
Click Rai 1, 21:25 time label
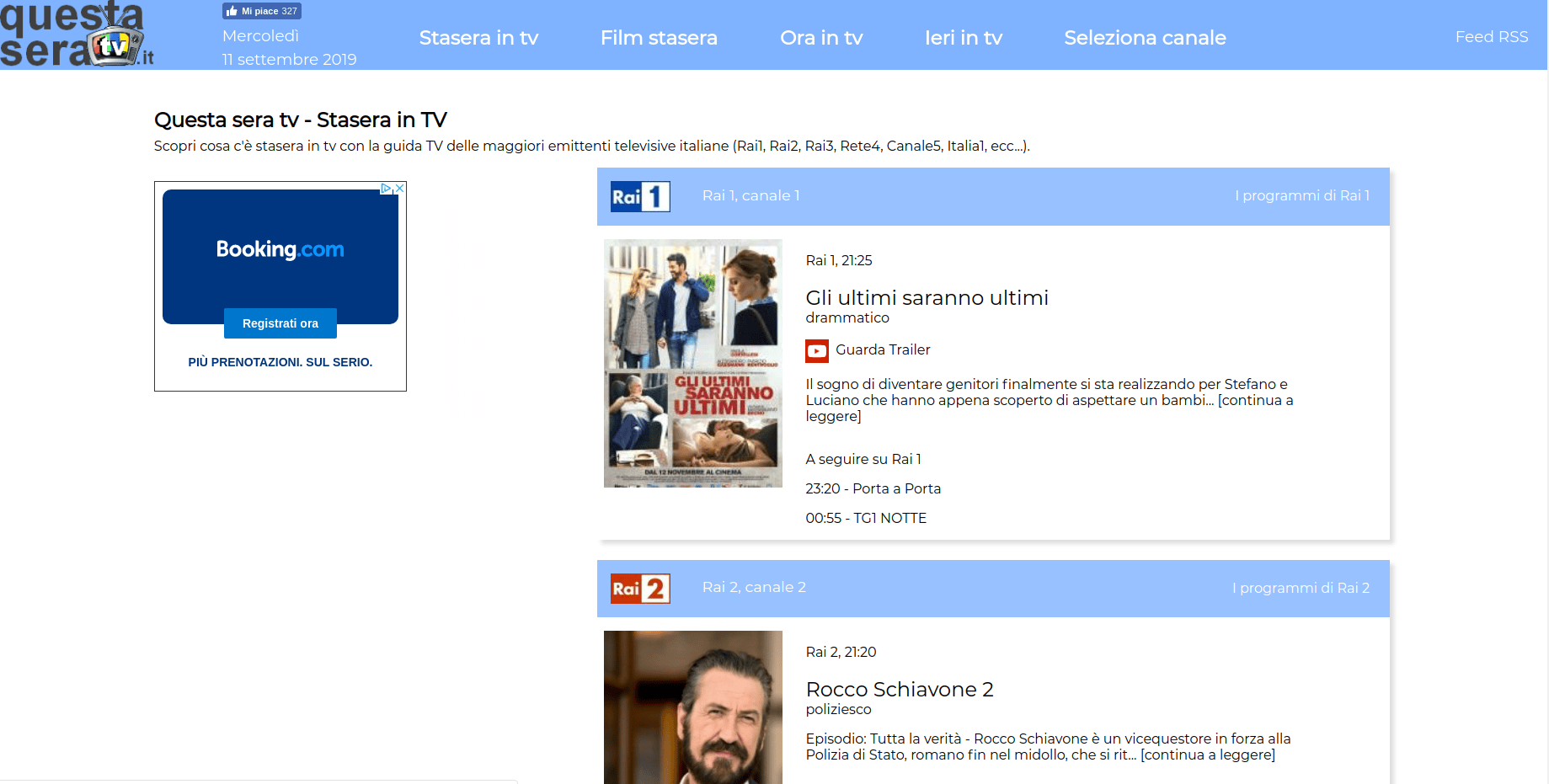pos(839,260)
